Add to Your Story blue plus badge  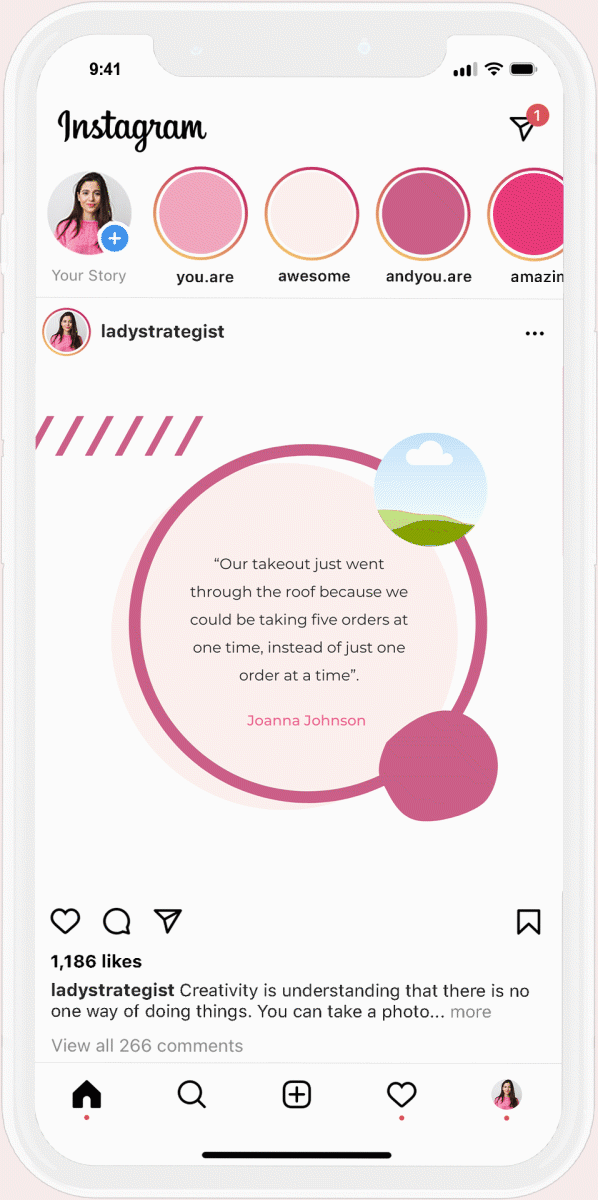coord(115,238)
